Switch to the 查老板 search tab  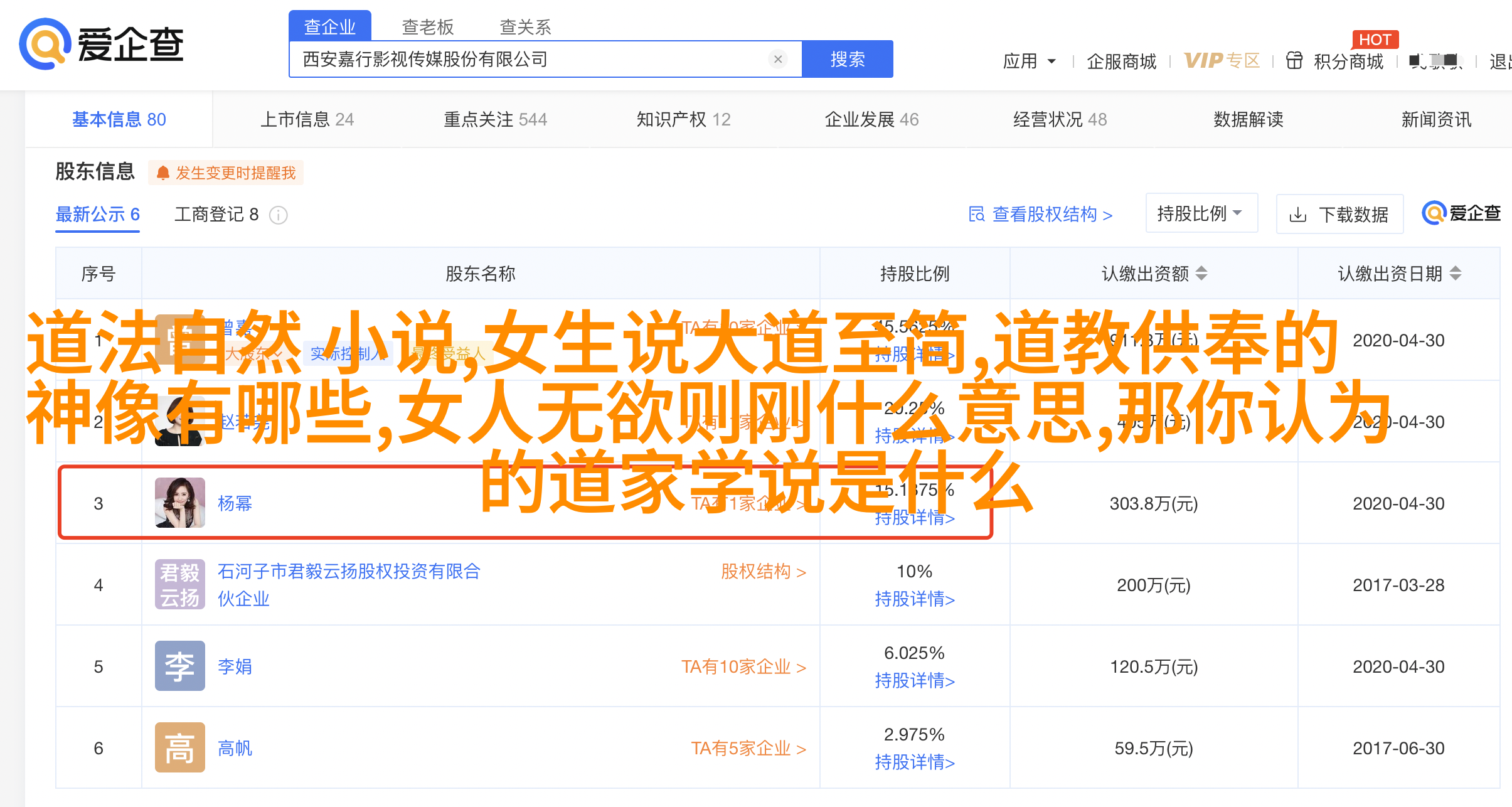point(428,26)
